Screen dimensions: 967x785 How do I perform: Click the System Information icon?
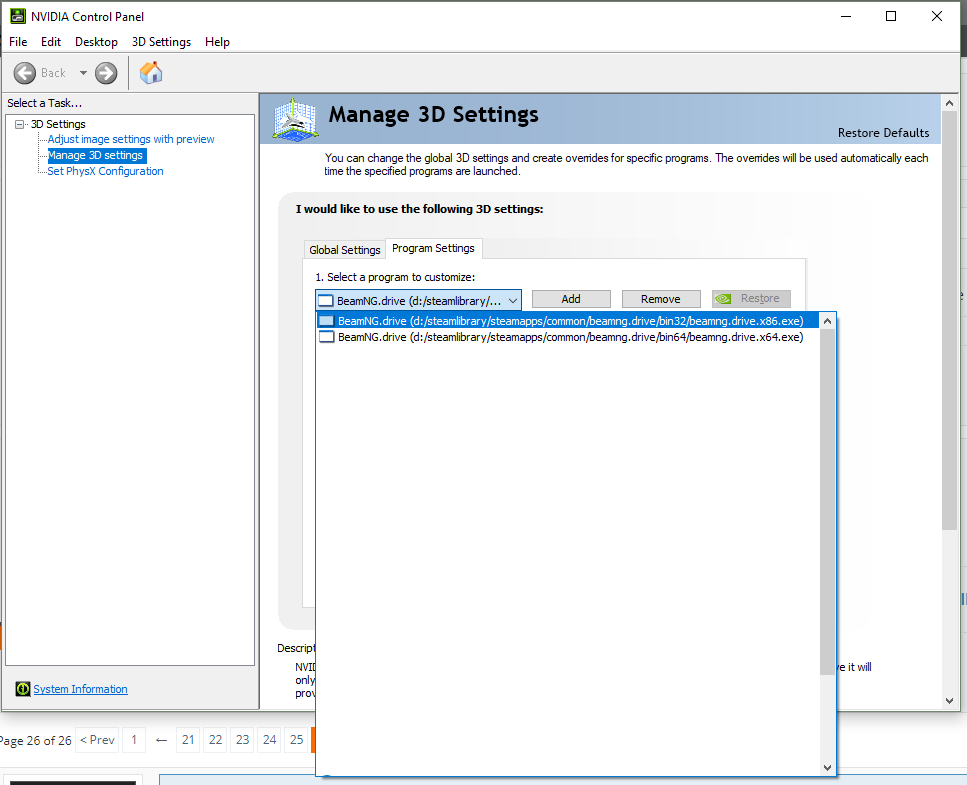click(23, 689)
